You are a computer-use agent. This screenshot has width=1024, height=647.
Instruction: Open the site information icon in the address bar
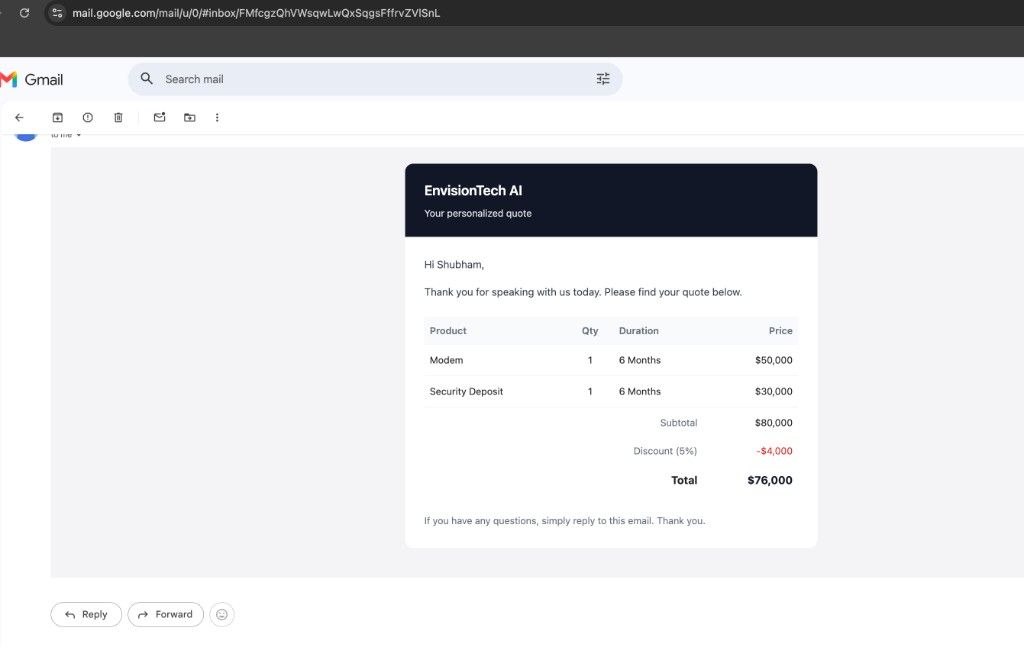(57, 13)
